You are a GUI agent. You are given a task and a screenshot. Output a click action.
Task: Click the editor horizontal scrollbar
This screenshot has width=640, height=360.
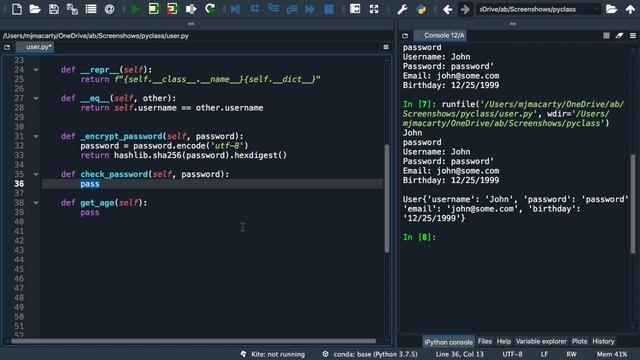click(x=193, y=341)
